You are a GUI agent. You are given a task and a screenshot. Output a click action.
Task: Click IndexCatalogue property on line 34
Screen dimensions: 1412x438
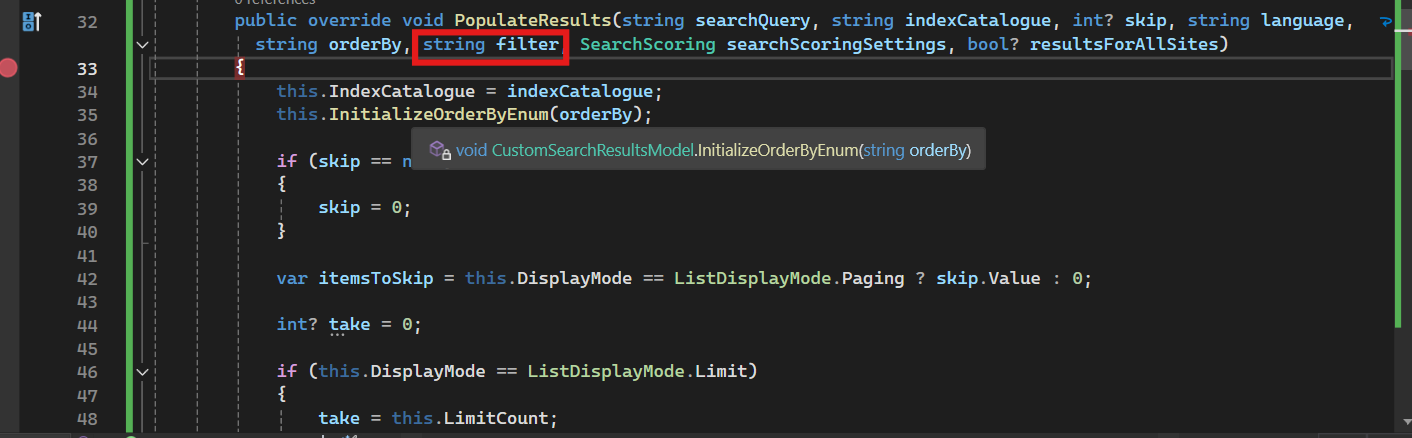point(402,91)
